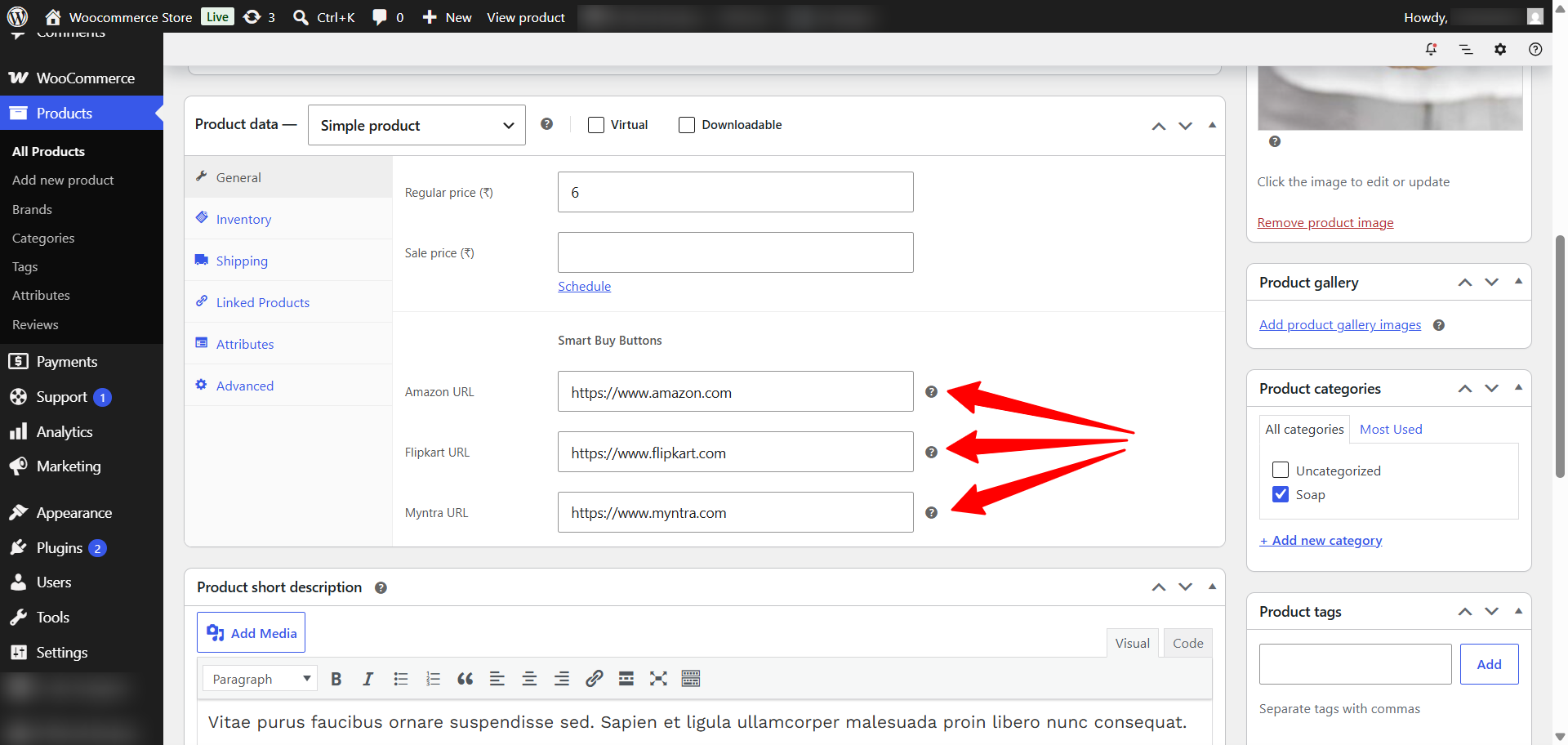Insert a bulleted list
Image resolution: width=1568 pixels, height=745 pixels.
click(400, 679)
